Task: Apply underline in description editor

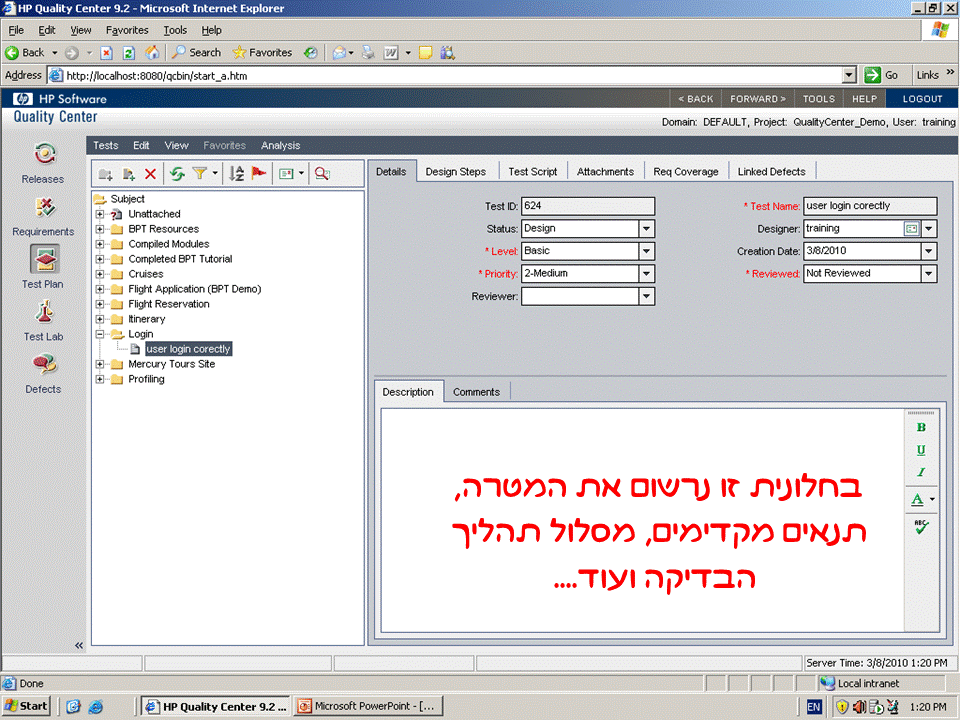Action: coord(921,450)
